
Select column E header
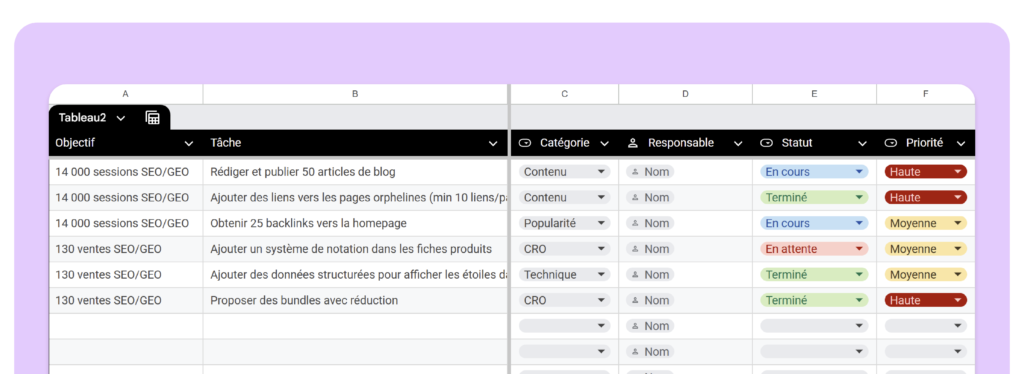pos(814,94)
